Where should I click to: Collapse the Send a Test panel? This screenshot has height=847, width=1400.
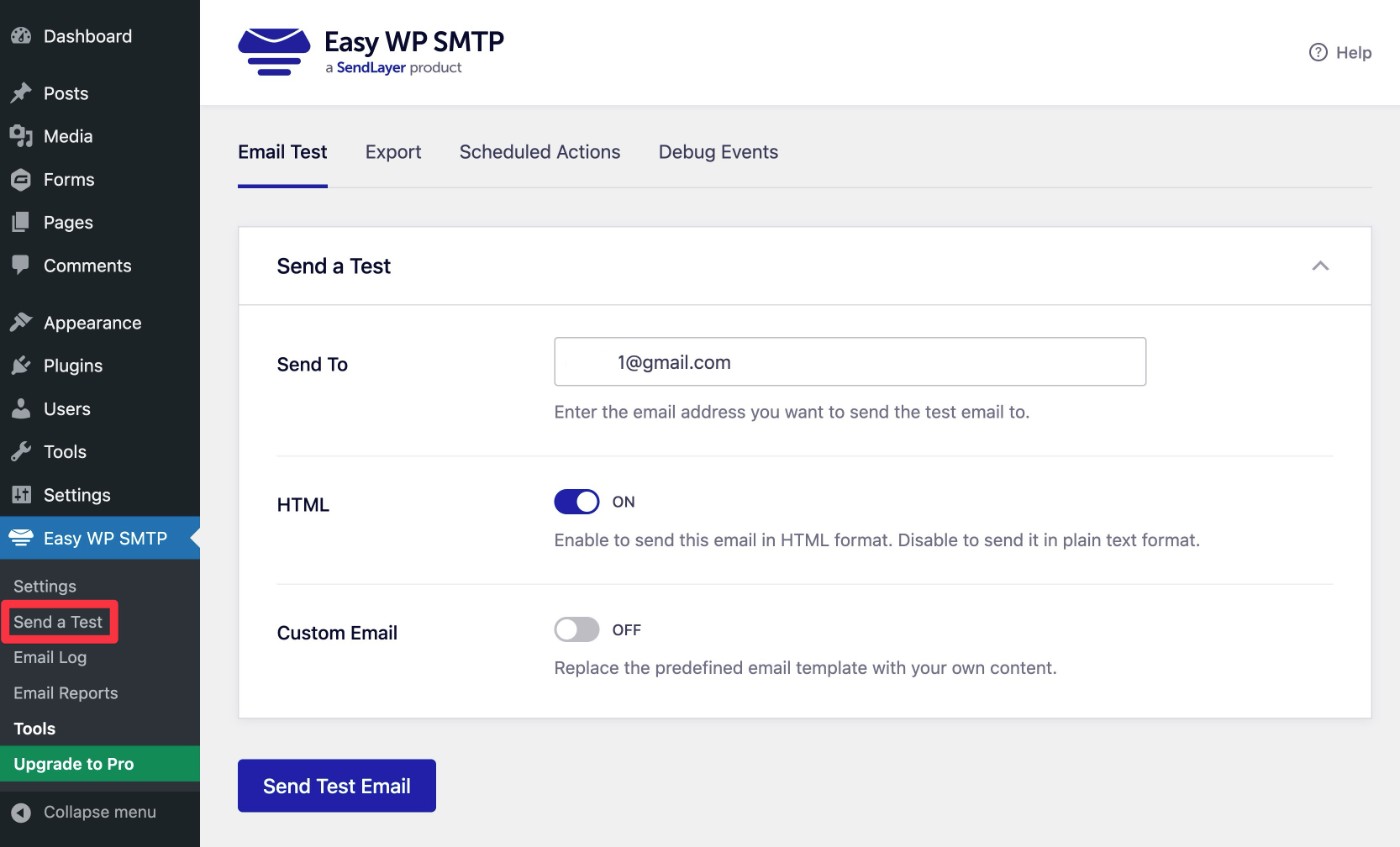(x=1320, y=265)
